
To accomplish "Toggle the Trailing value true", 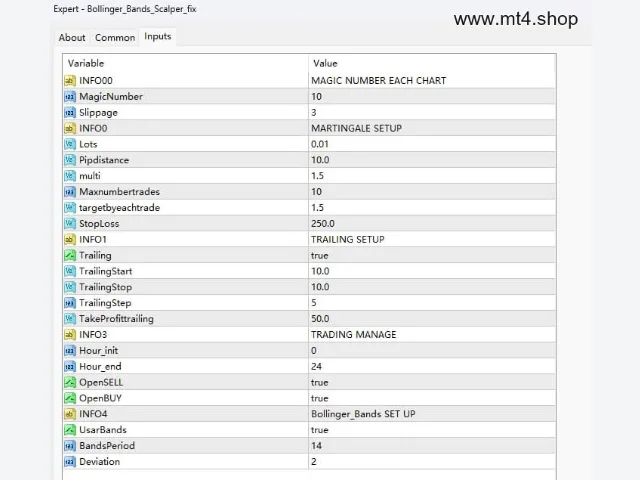I will [320, 256].
